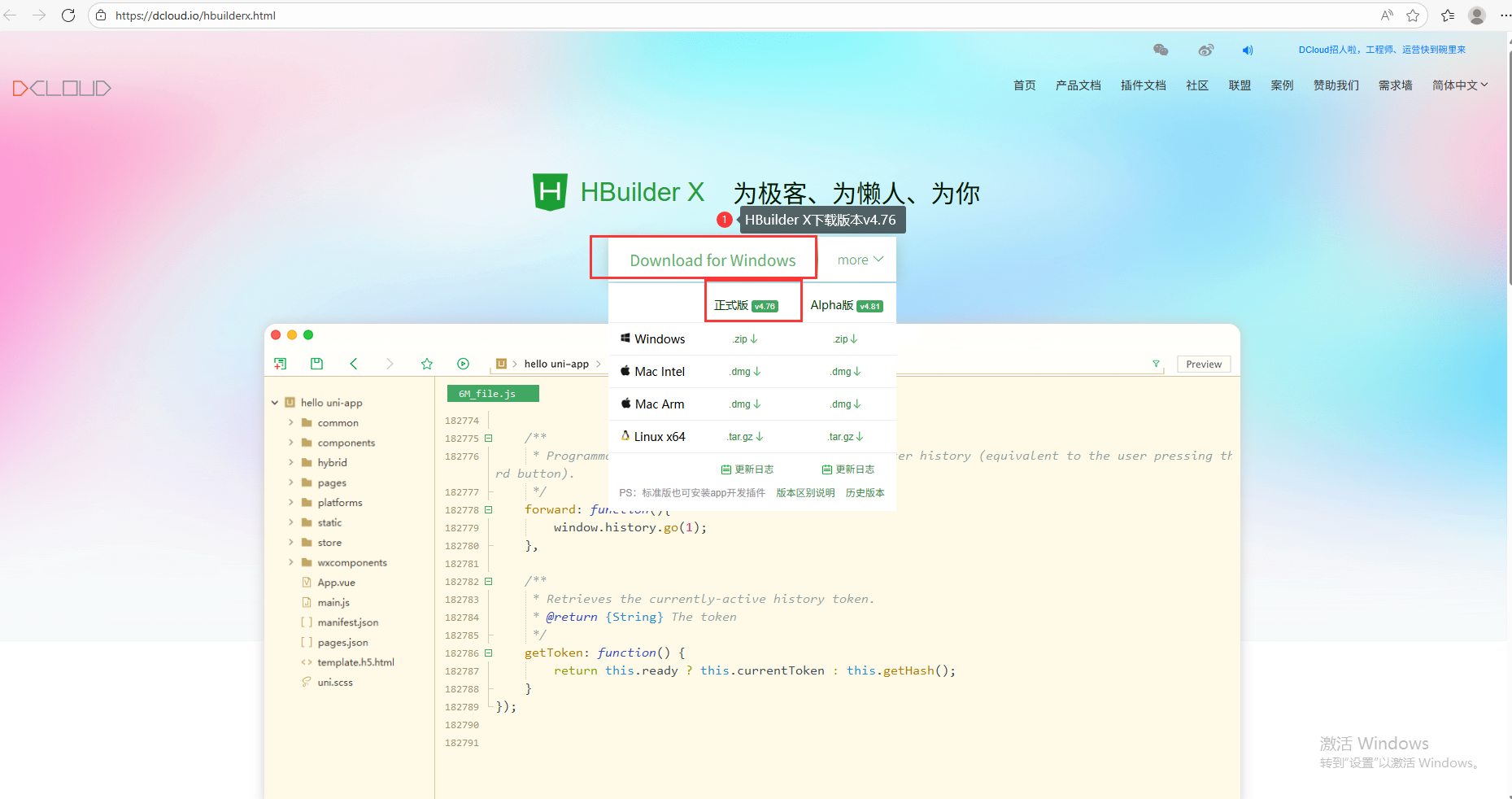
Task: Open the Weibo icon in site header
Action: click(x=1205, y=50)
